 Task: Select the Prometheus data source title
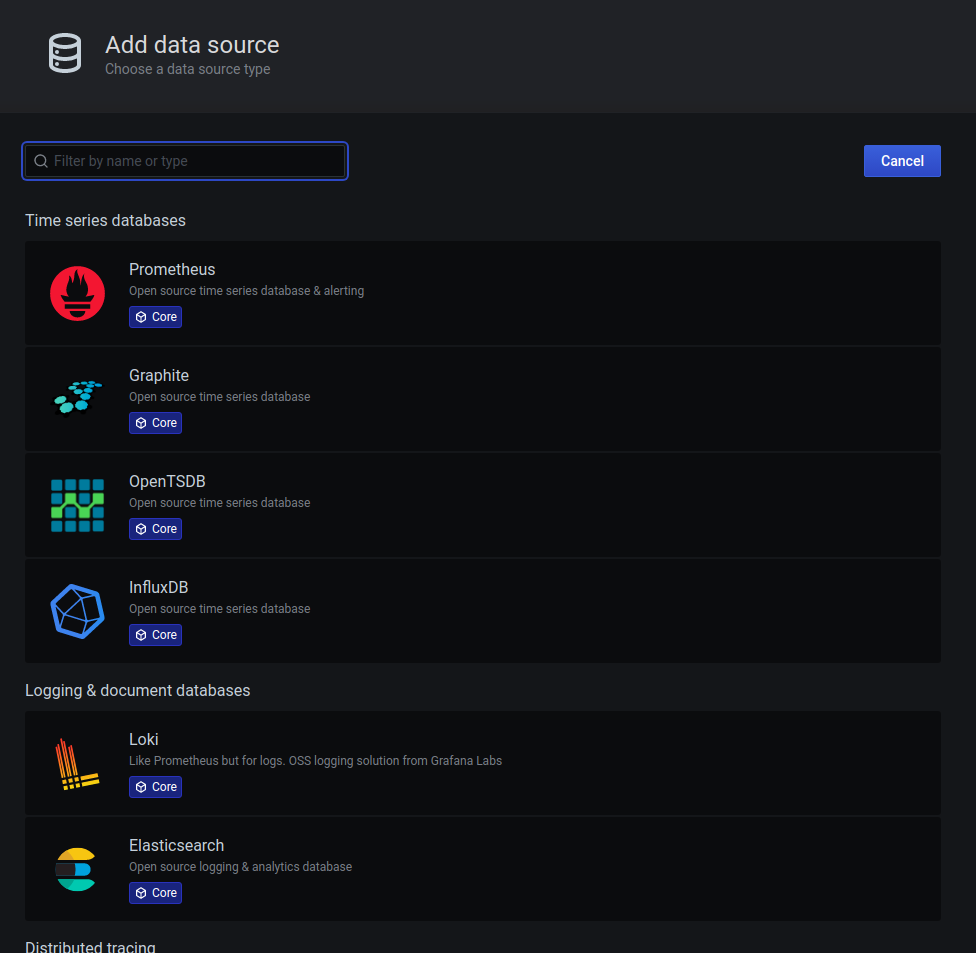tap(172, 270)
